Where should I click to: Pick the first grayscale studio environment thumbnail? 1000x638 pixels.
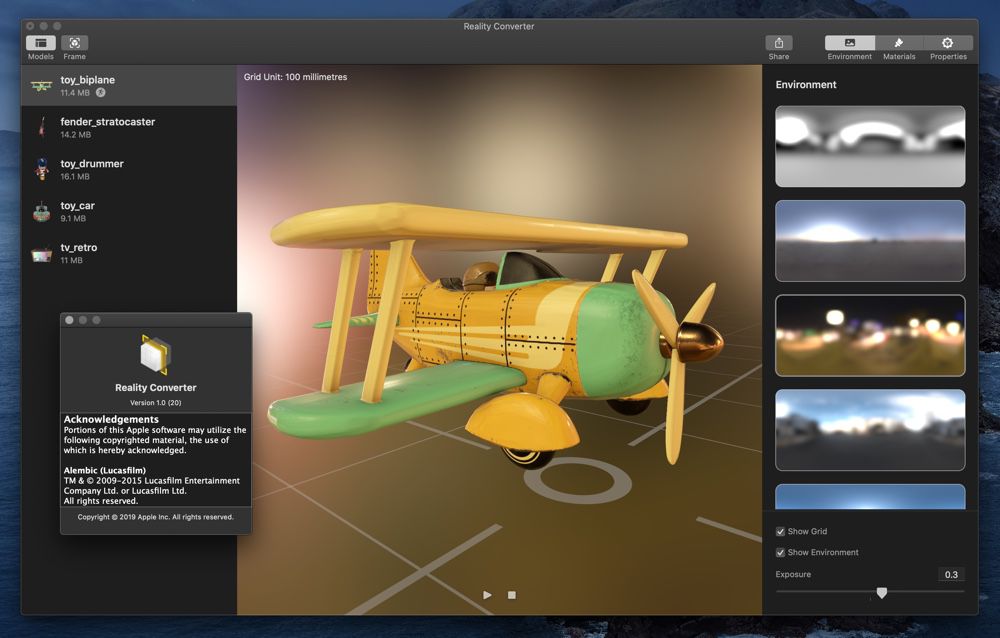[x=870, y=146]
